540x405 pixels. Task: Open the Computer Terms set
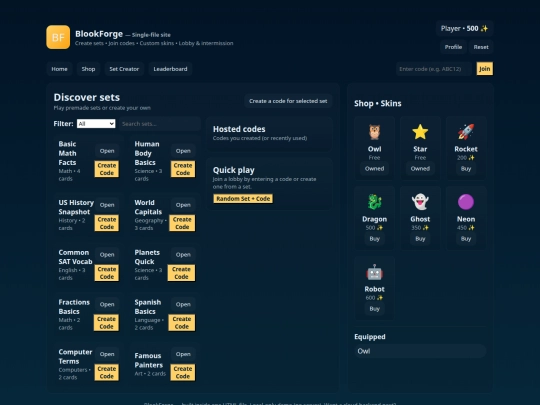pos(107,354)
